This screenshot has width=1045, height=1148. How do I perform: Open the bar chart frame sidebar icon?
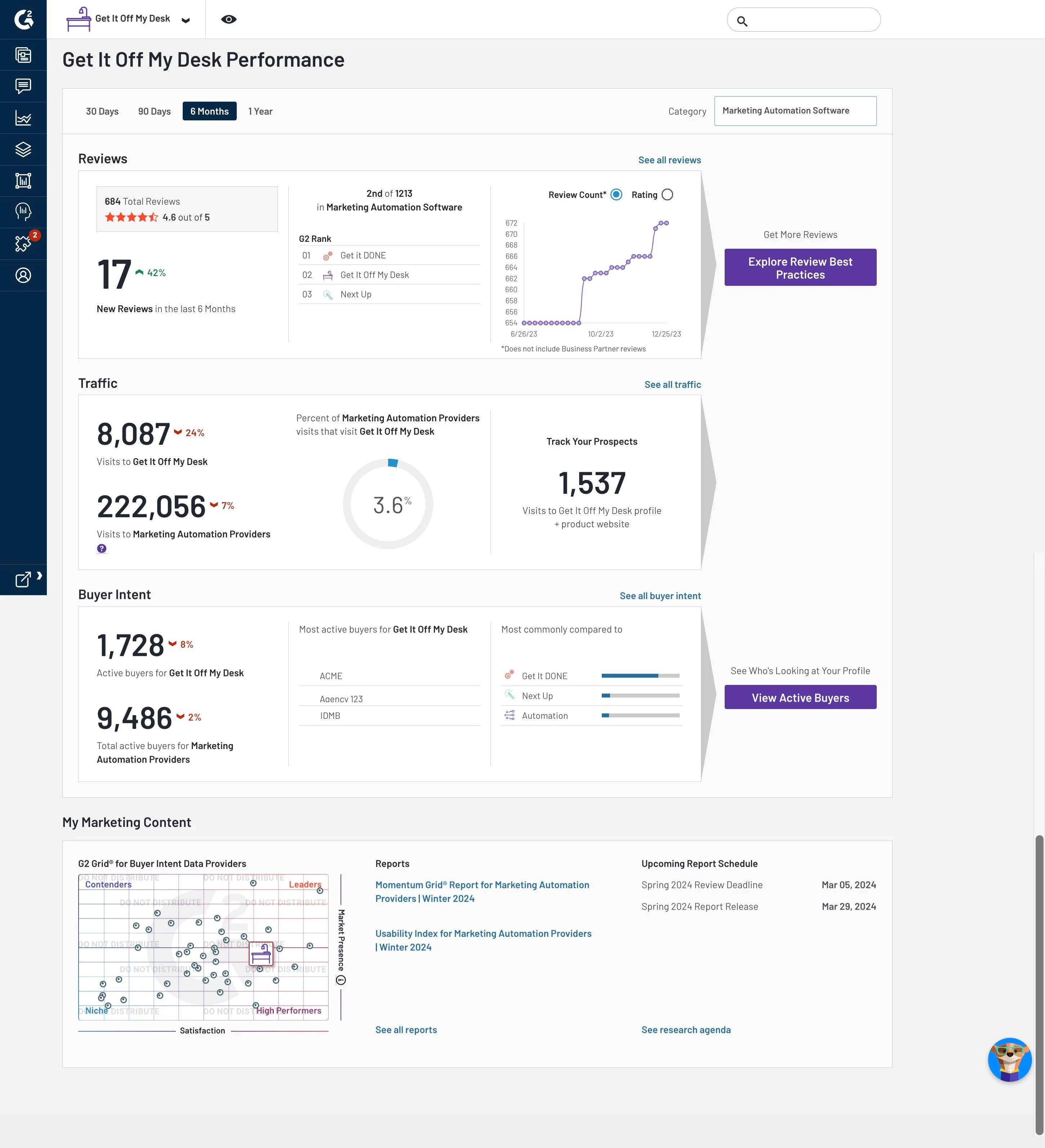(23, 181)
